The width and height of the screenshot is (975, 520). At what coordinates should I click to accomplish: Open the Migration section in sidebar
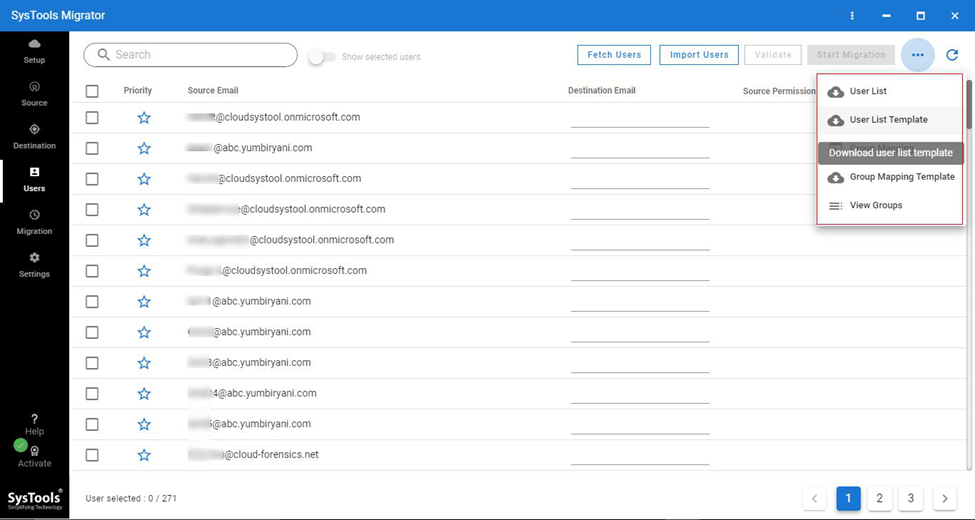click(34, 223)
